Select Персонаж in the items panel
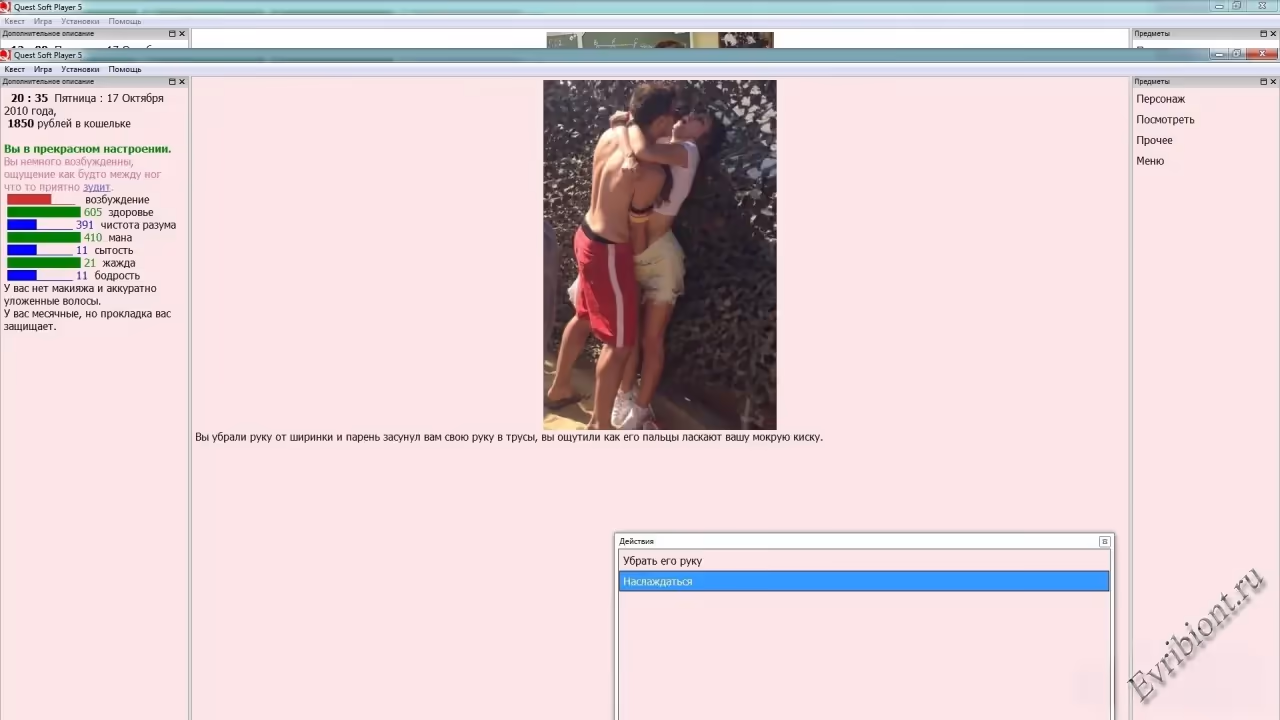This screenshot has height=720, width=1280. 1160,99
